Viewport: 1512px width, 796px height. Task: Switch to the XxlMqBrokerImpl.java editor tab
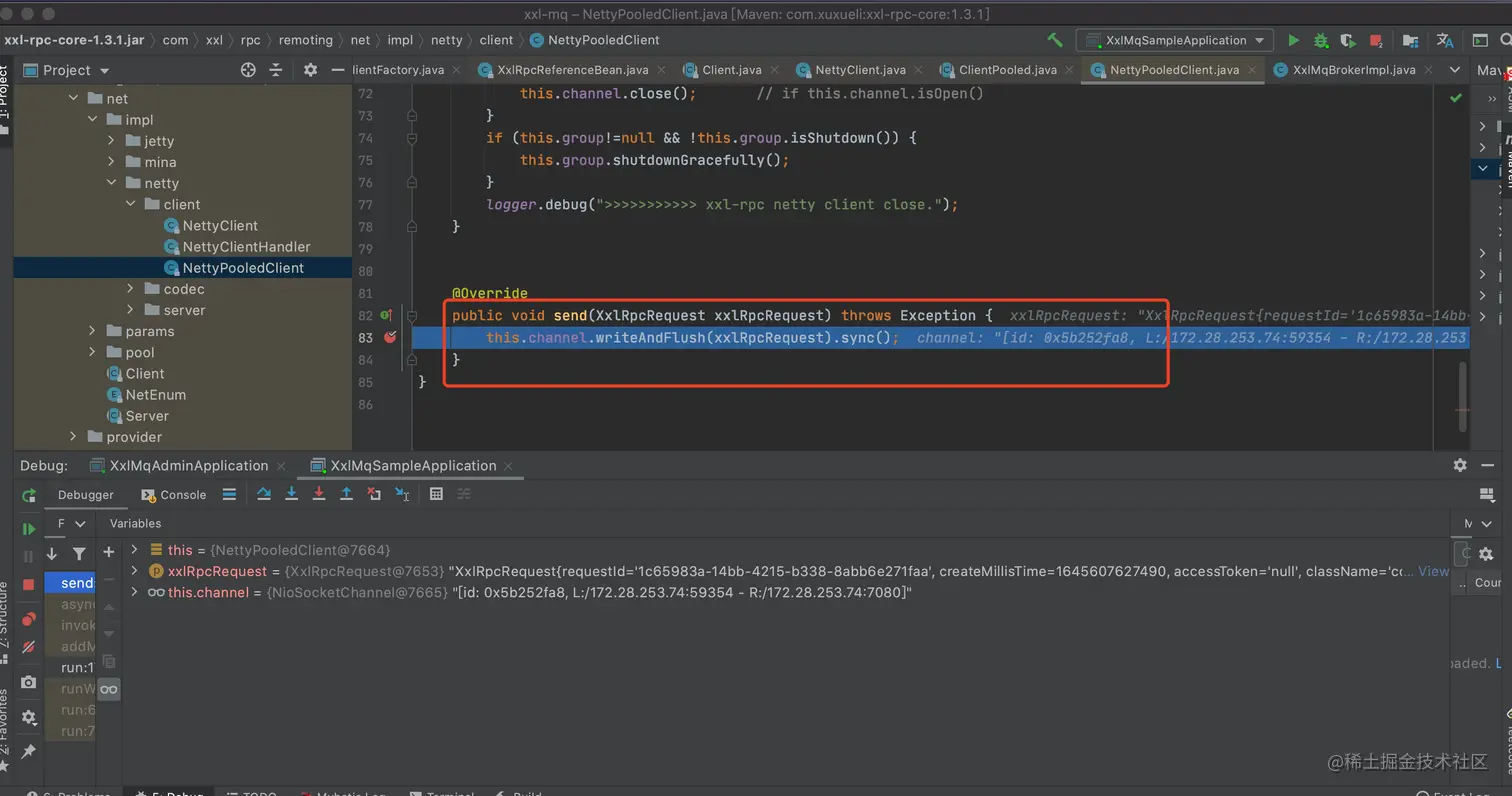pos(1353,70)
